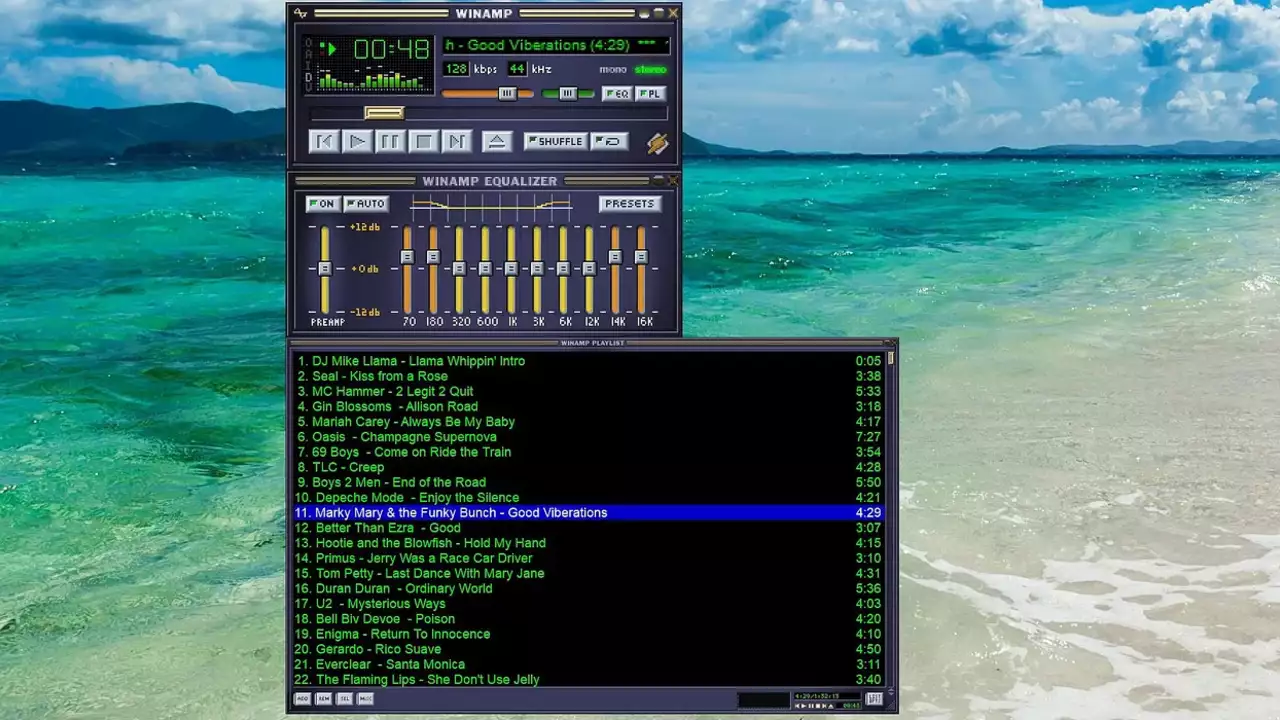Toggle Shuffle mode
The image size is (1280, 720).
tap(555, 142)
